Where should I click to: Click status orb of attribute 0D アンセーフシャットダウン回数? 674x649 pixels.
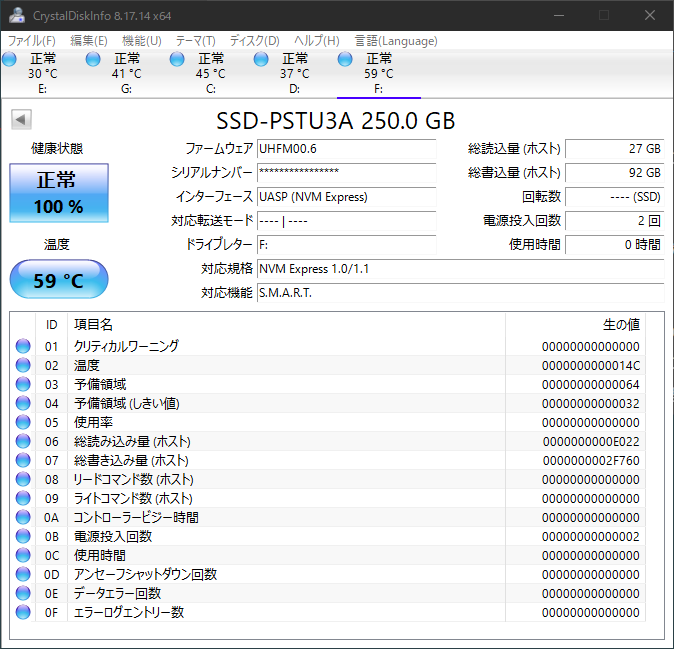point(23,574)
